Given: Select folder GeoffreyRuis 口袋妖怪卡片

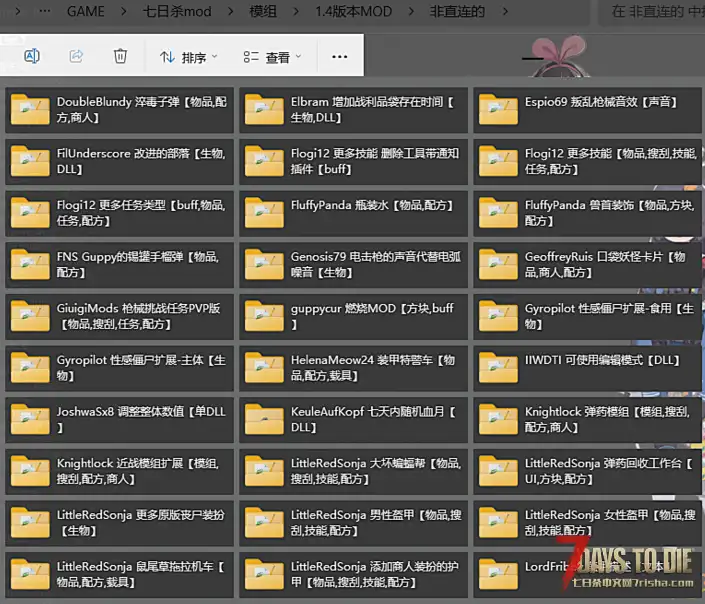Looking at the screenshot, I should (x=587, y=264).
